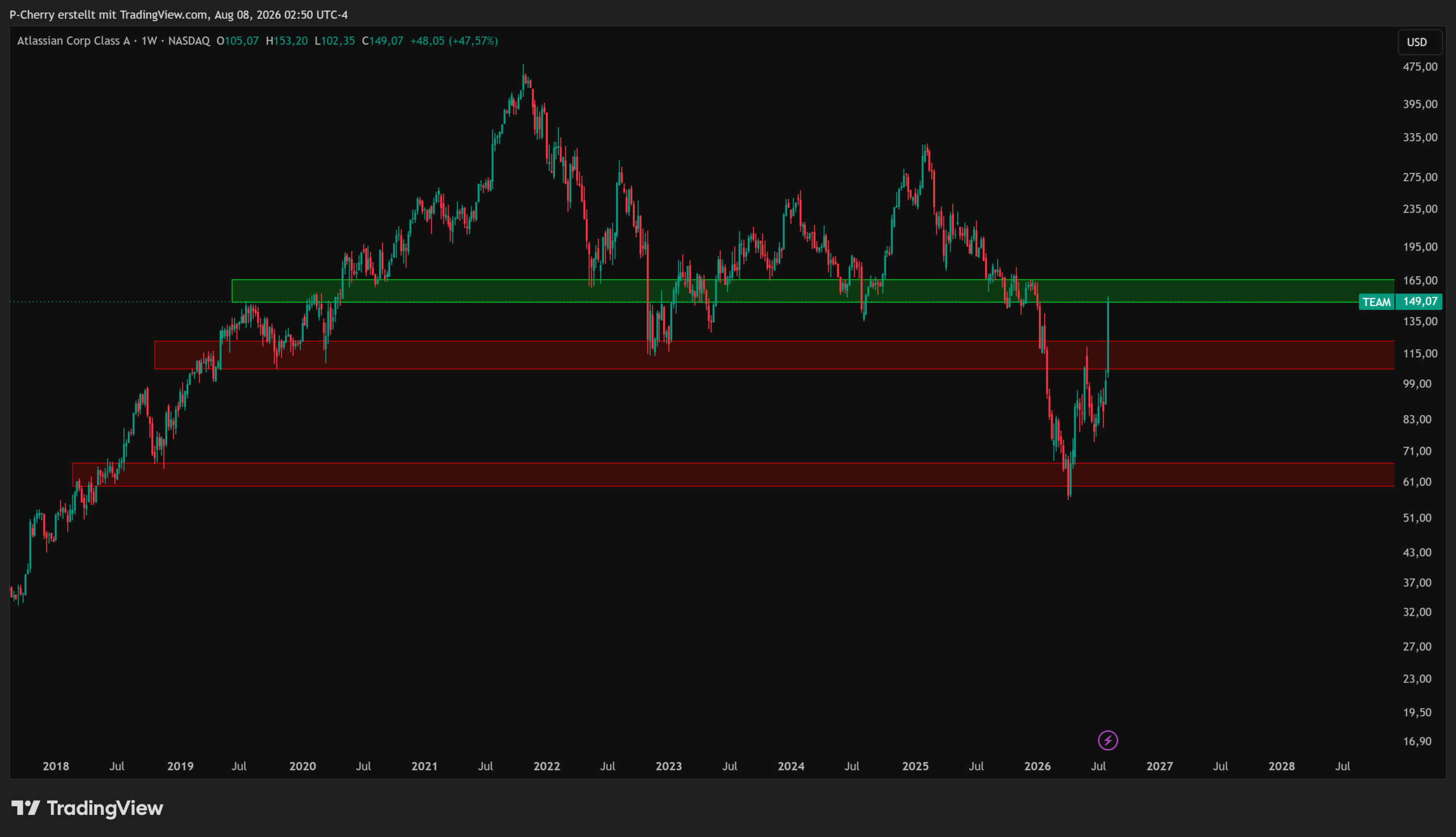
Task: Click the 51,00 price axis label
Action: (1417, 517)
